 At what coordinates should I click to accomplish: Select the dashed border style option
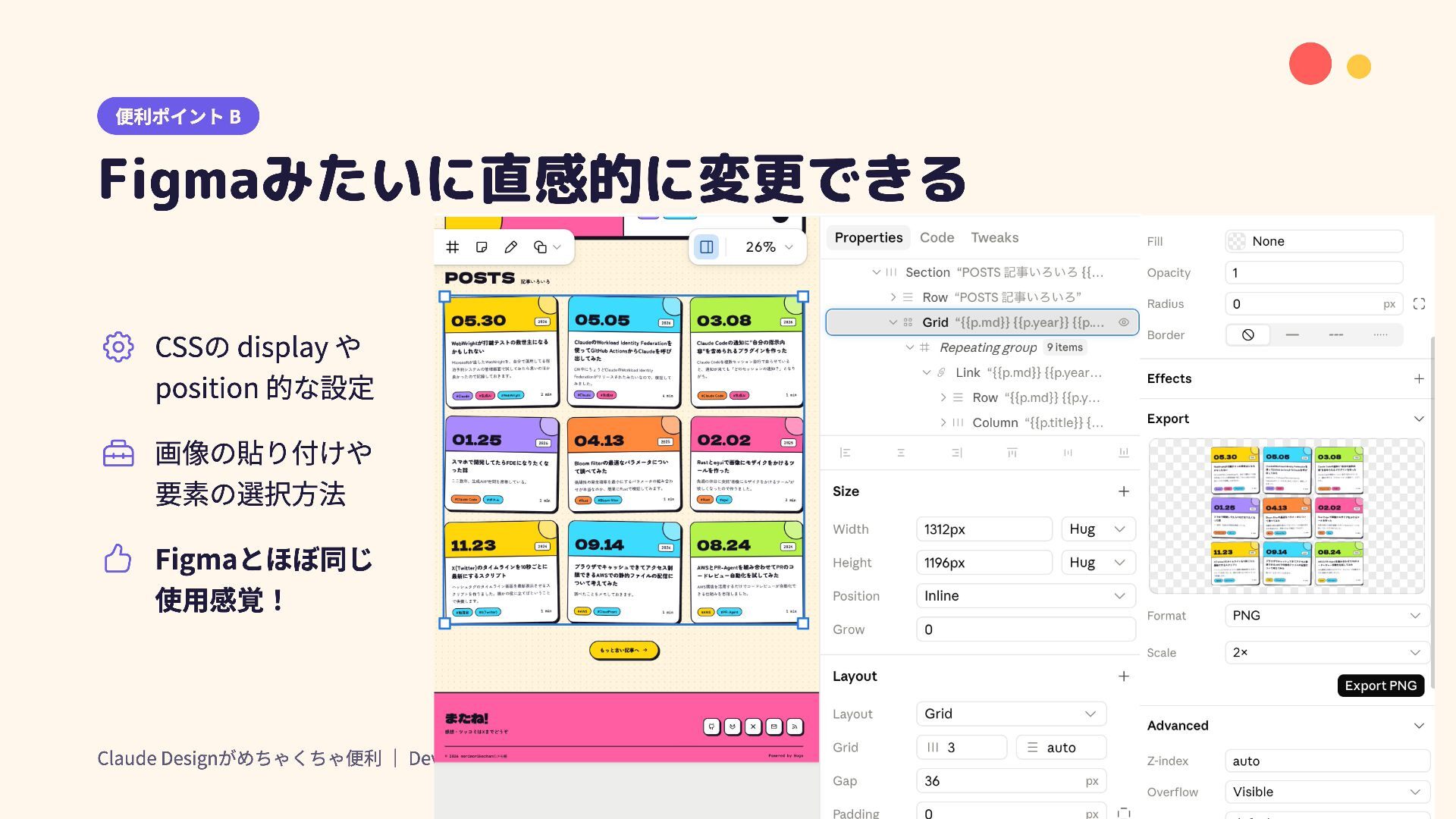[1336, 334]
